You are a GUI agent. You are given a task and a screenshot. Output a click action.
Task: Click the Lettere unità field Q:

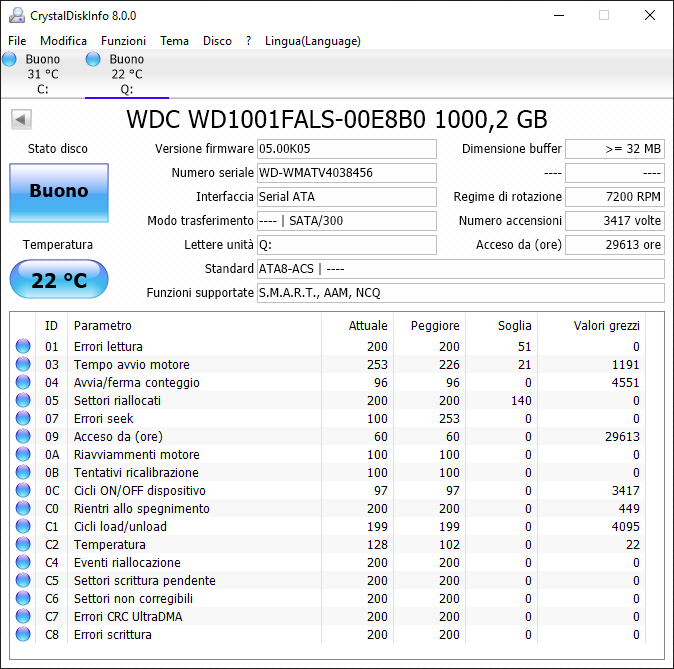[346, 245]
